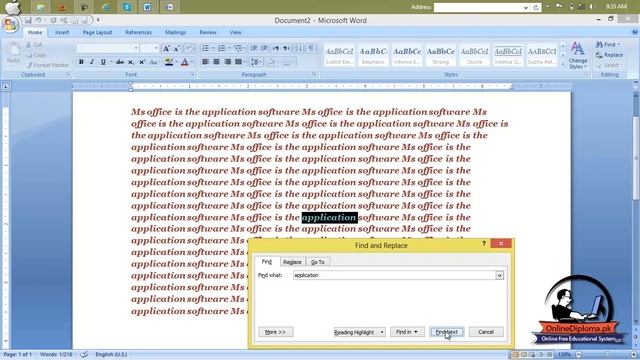Open the Mailings ribbon tab

pyautogui.click(x=176, y=32)
